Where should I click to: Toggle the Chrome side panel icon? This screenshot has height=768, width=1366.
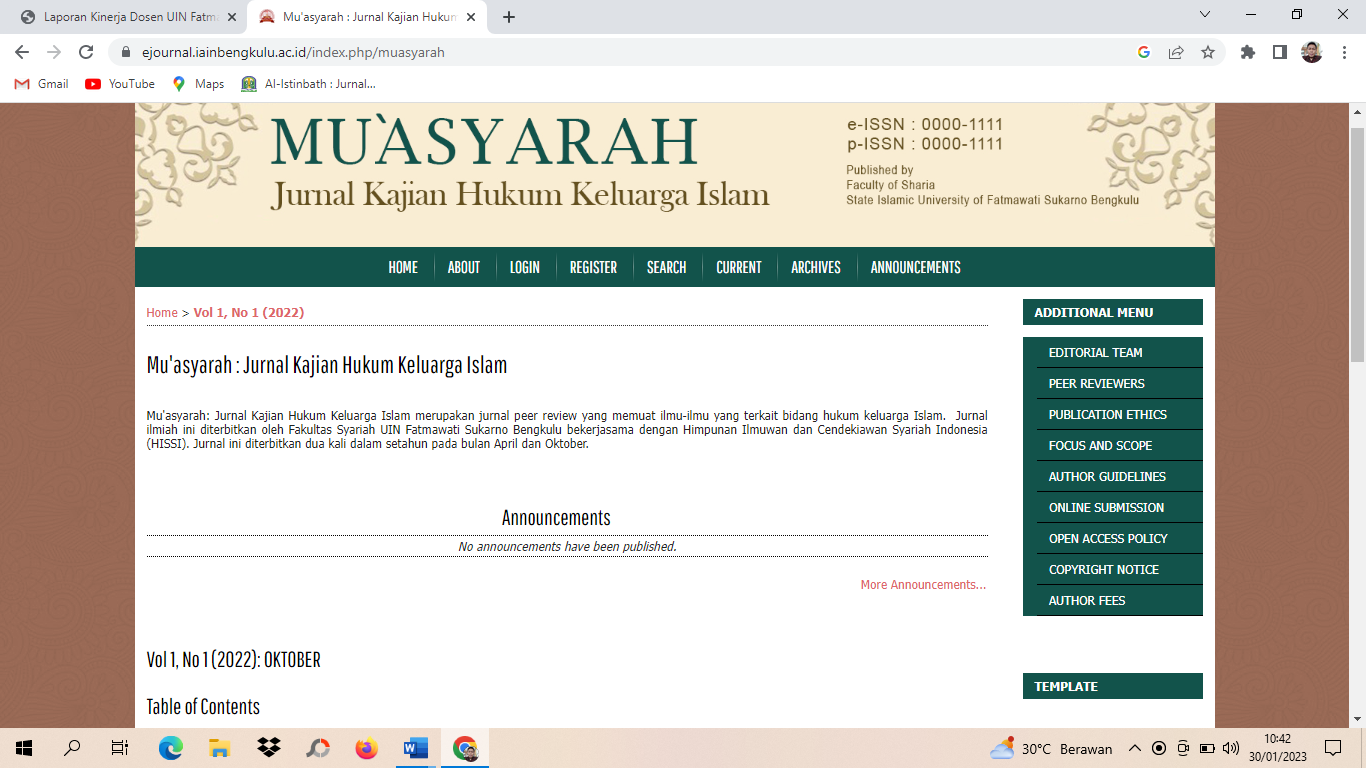(x=1279, y=52)
